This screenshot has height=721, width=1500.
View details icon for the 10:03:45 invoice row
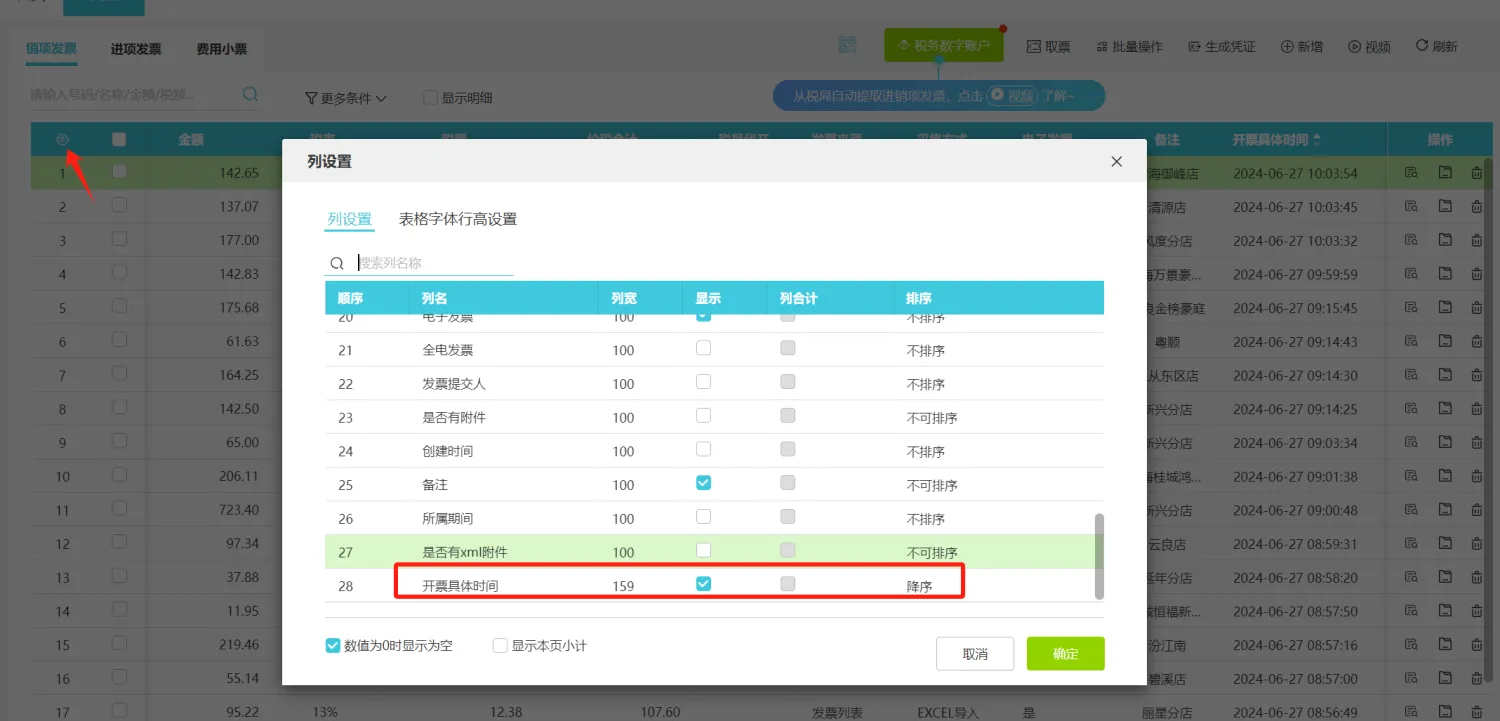pos(1411,206)
